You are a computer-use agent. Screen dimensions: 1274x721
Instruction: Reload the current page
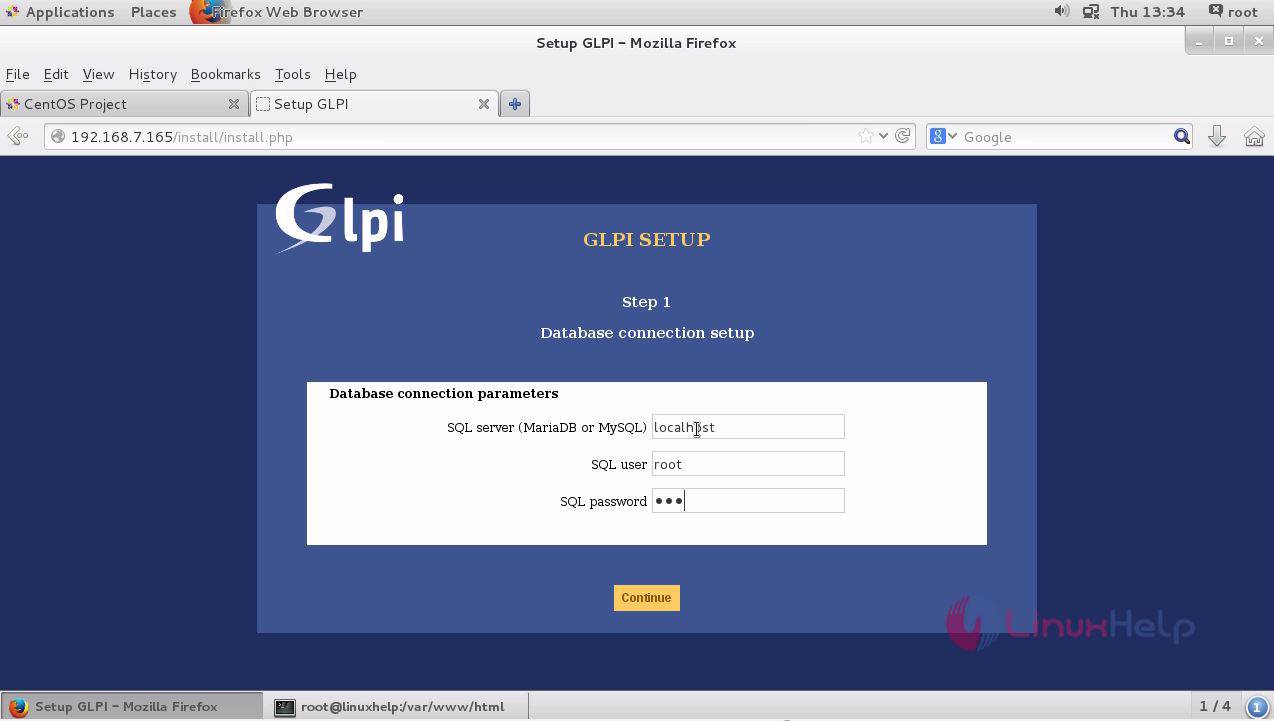tap(903, 136)
